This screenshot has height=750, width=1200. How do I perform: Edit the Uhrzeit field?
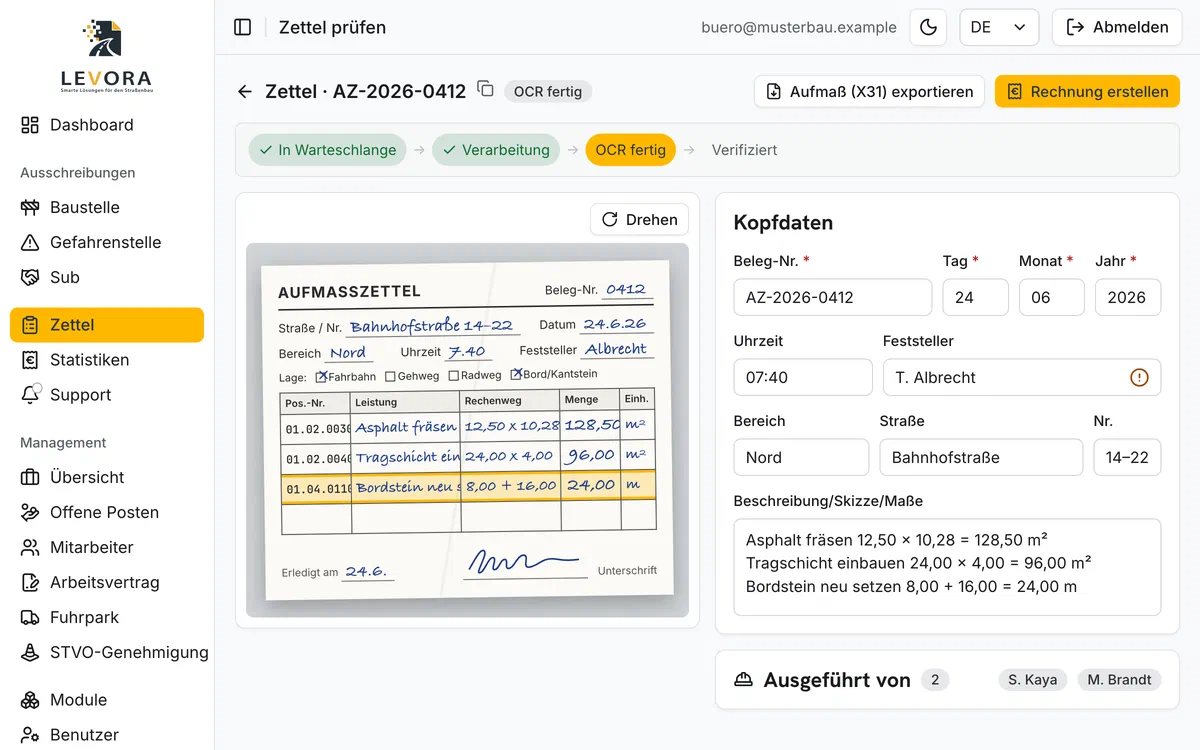tap(803, 378)
